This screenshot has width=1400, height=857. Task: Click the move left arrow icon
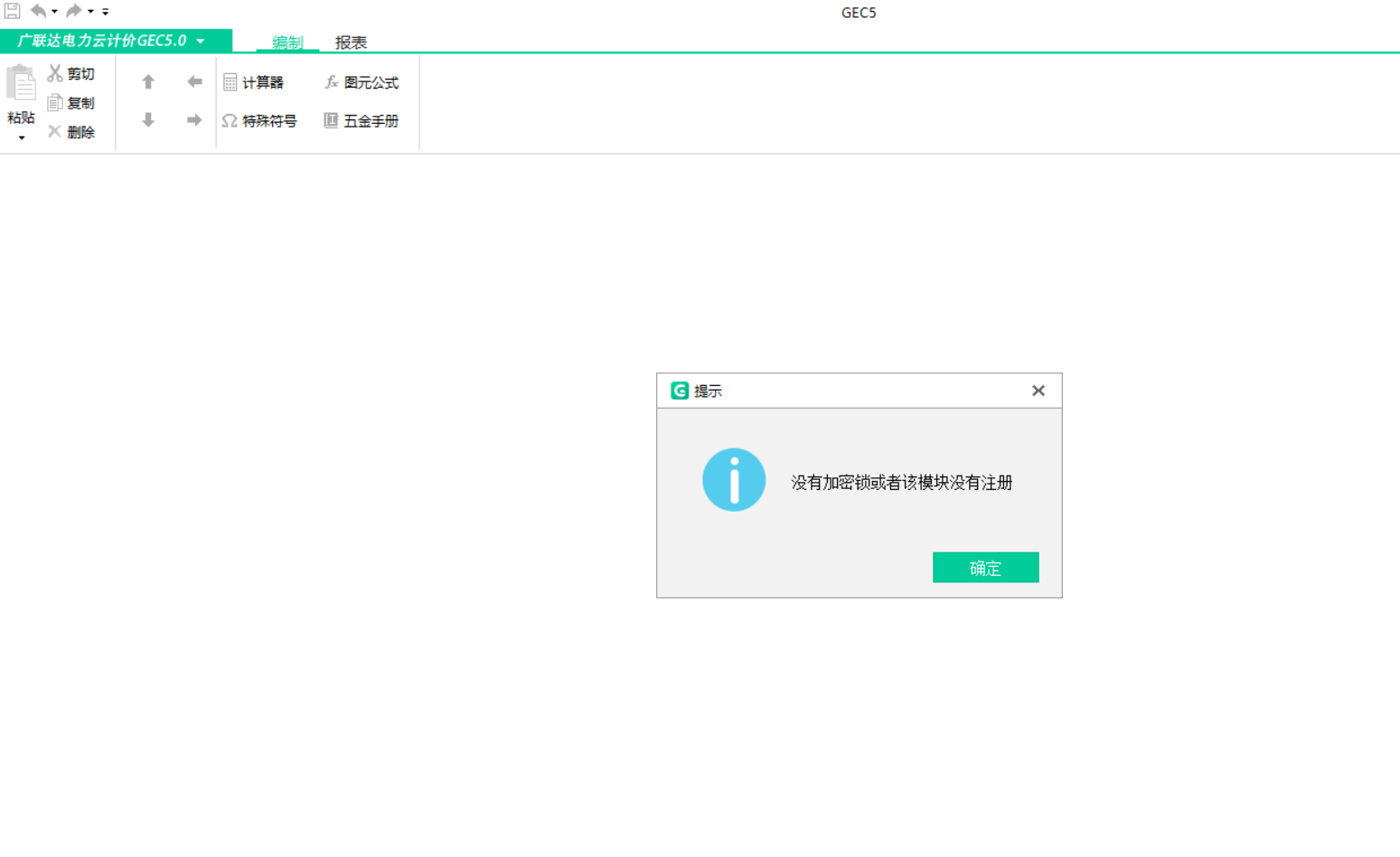click(x=194, y=82)
